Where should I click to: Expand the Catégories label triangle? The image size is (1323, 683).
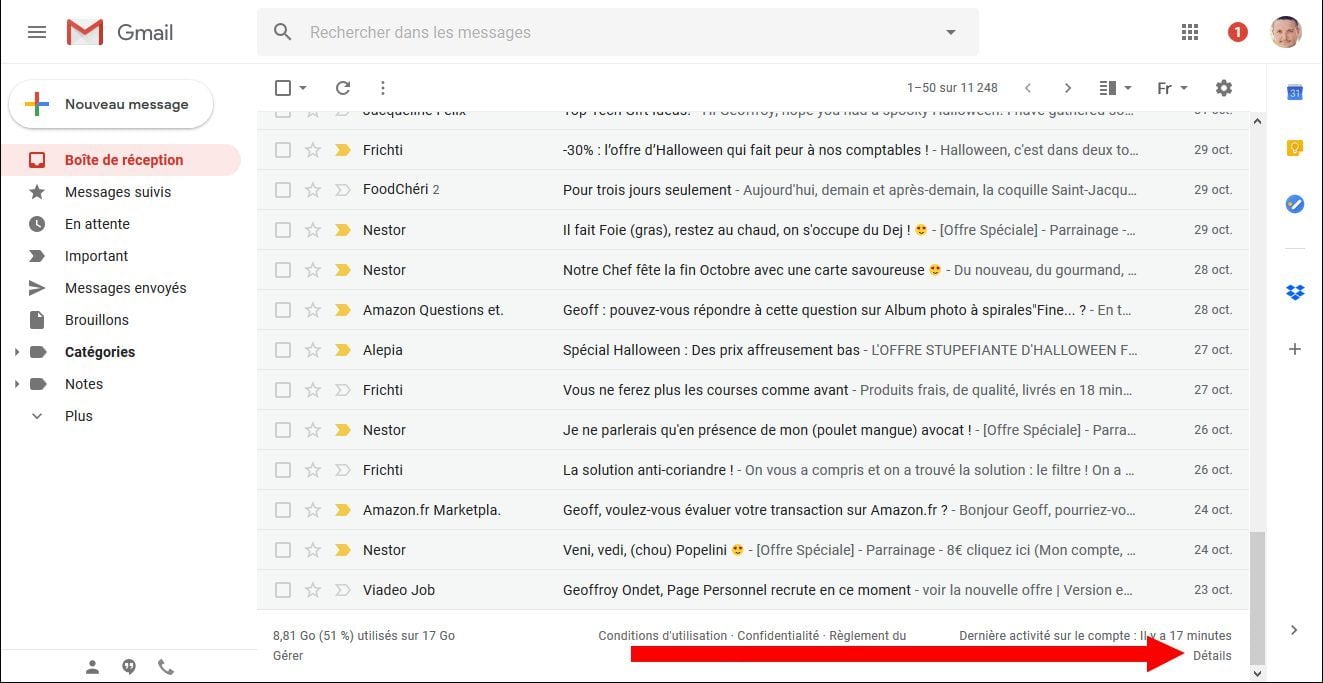tap(16, 352)
